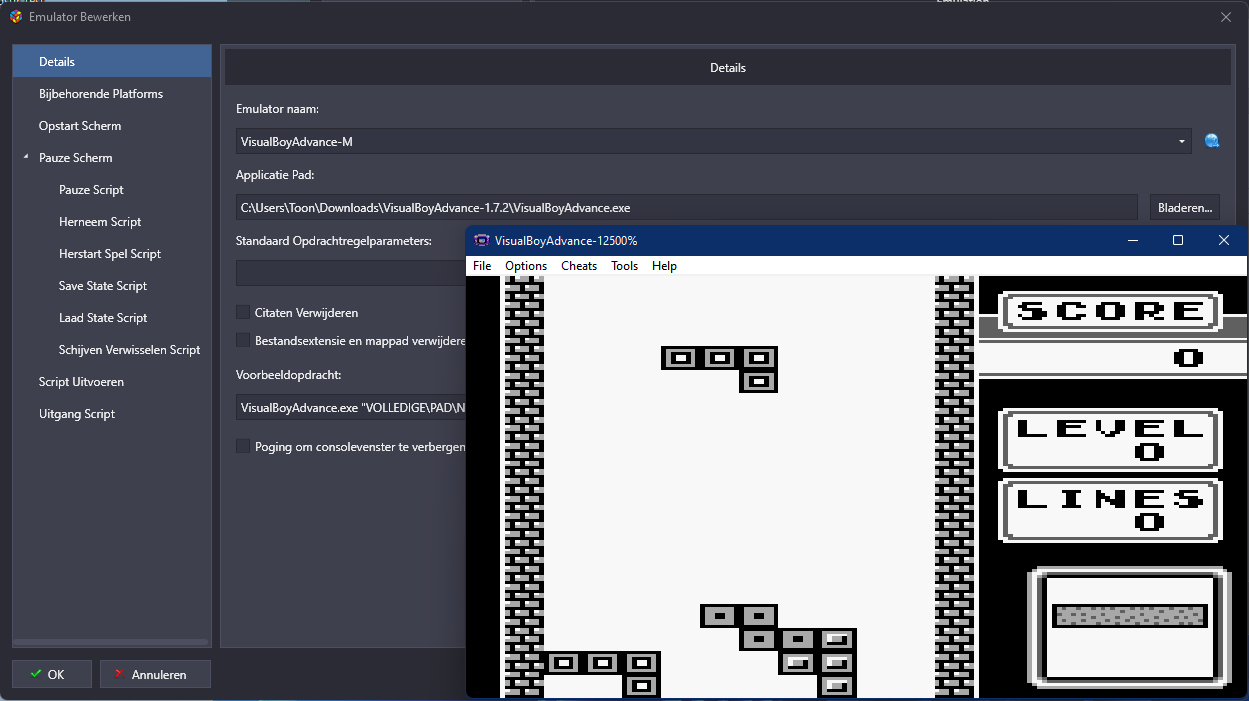Click the Tetris game screen playfield
Screen dimensions: 1249x701
coord(739,486)
